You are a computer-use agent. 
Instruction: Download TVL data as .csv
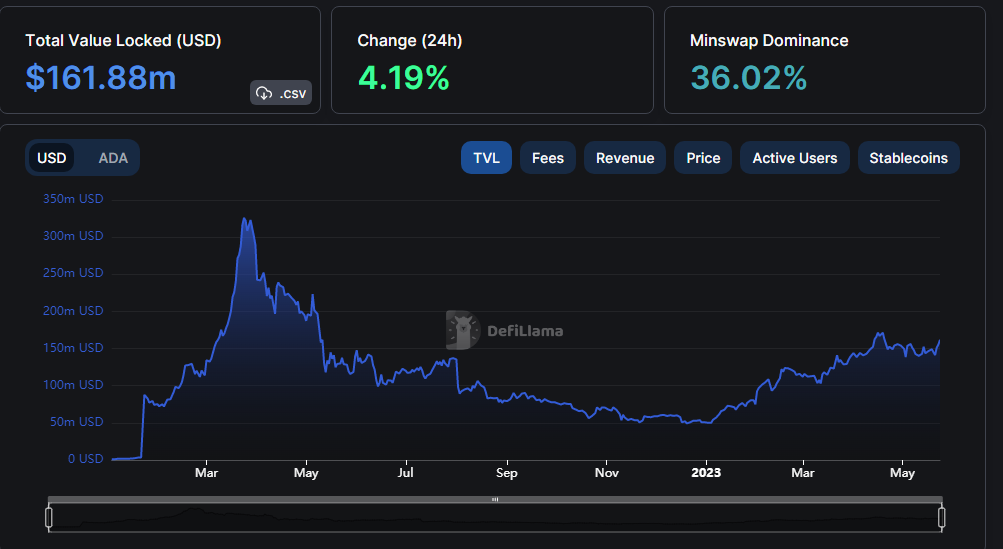coord(281,93)
